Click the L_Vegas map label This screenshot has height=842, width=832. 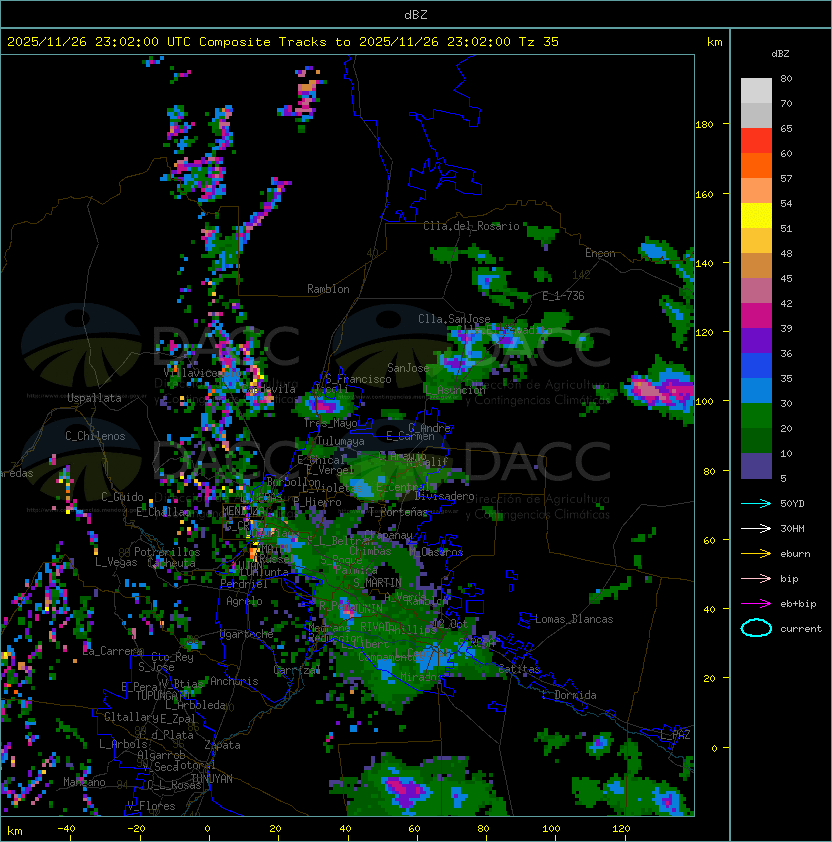coord(116,562)
